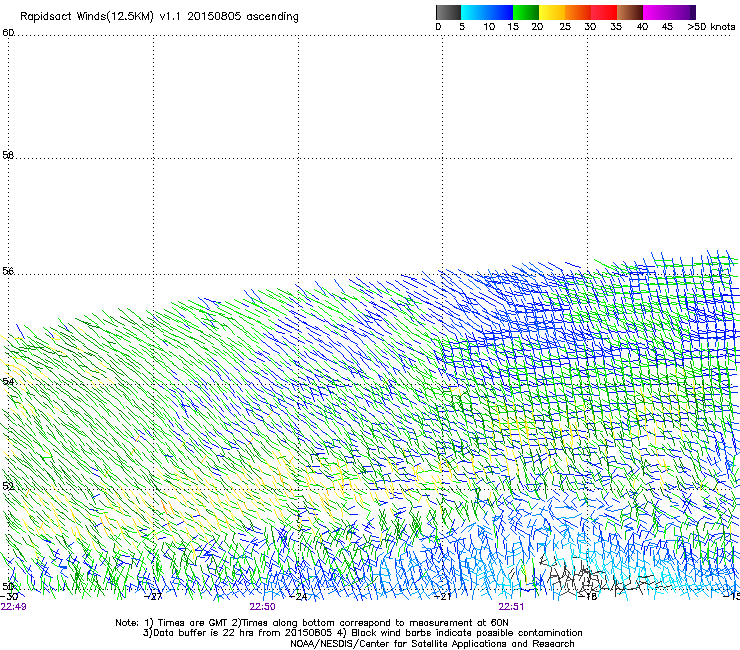
Task: Click the time stamp 22:49
Action: (14, 607)
